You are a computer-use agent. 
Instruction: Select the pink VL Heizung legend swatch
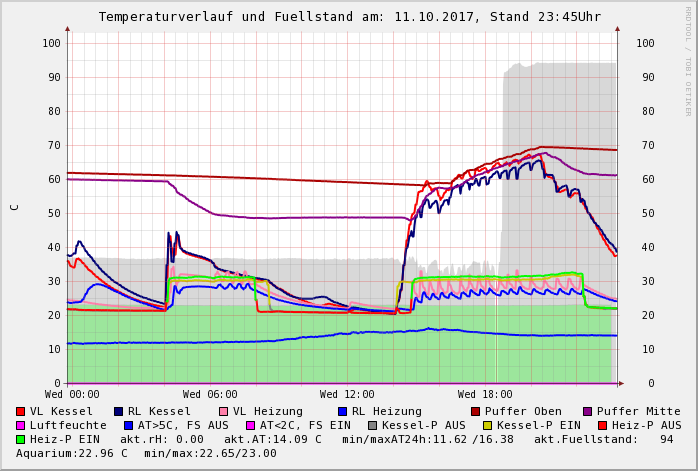[222, 411]
